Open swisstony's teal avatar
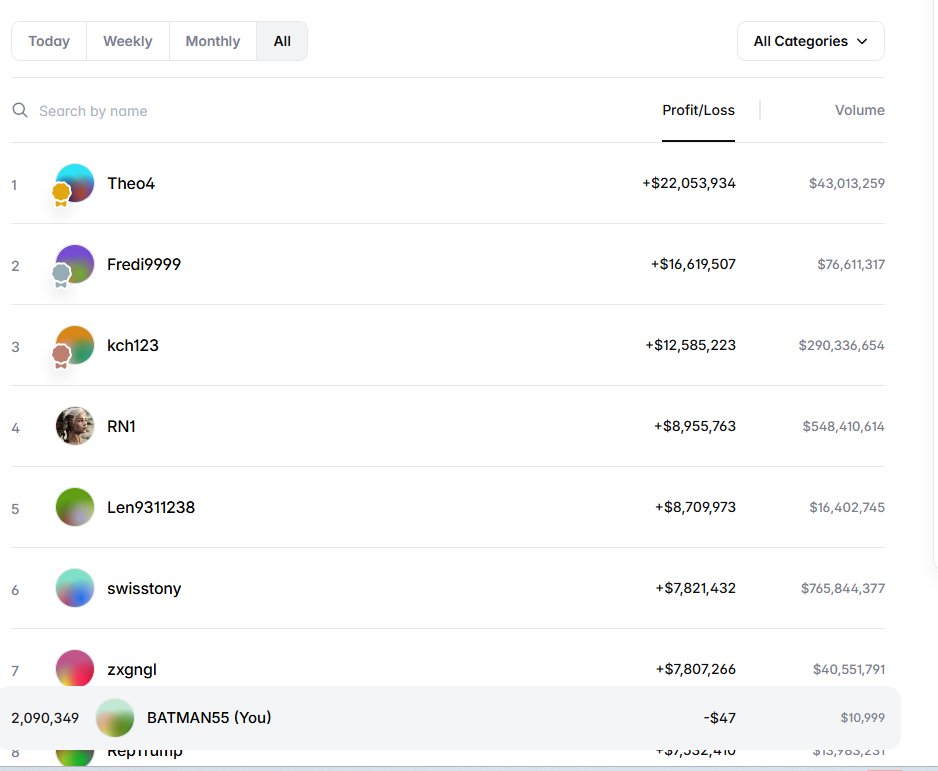This screenshot has width=938, height=771. (75, 588)
